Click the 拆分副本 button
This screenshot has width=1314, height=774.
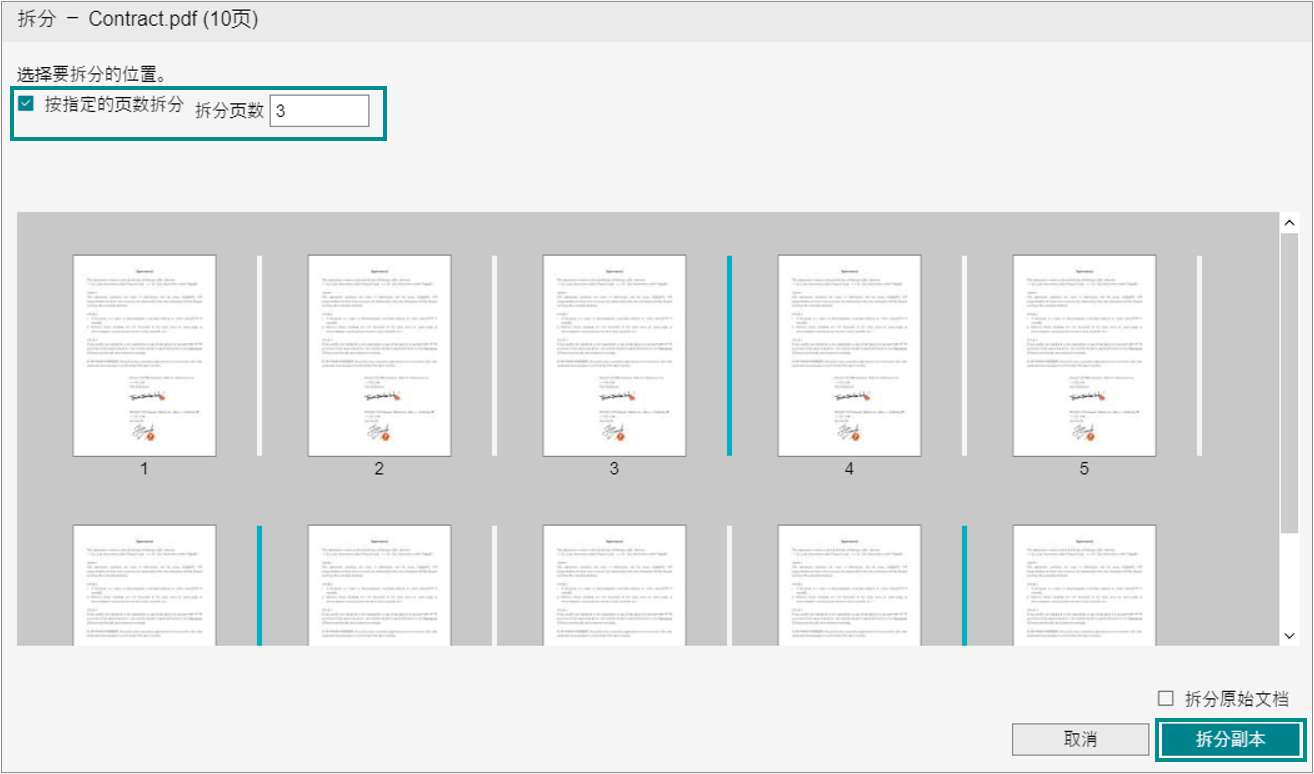point(1230,740)
